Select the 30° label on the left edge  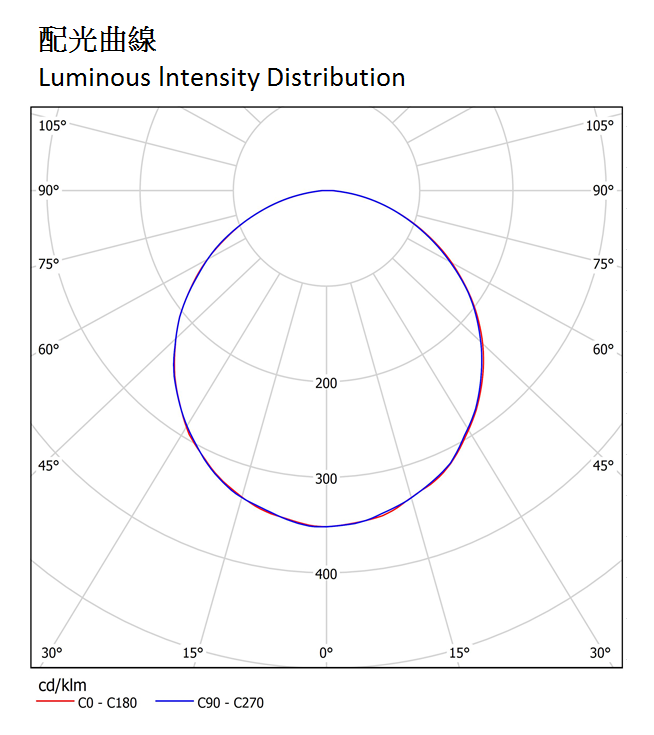click(52, 653)
